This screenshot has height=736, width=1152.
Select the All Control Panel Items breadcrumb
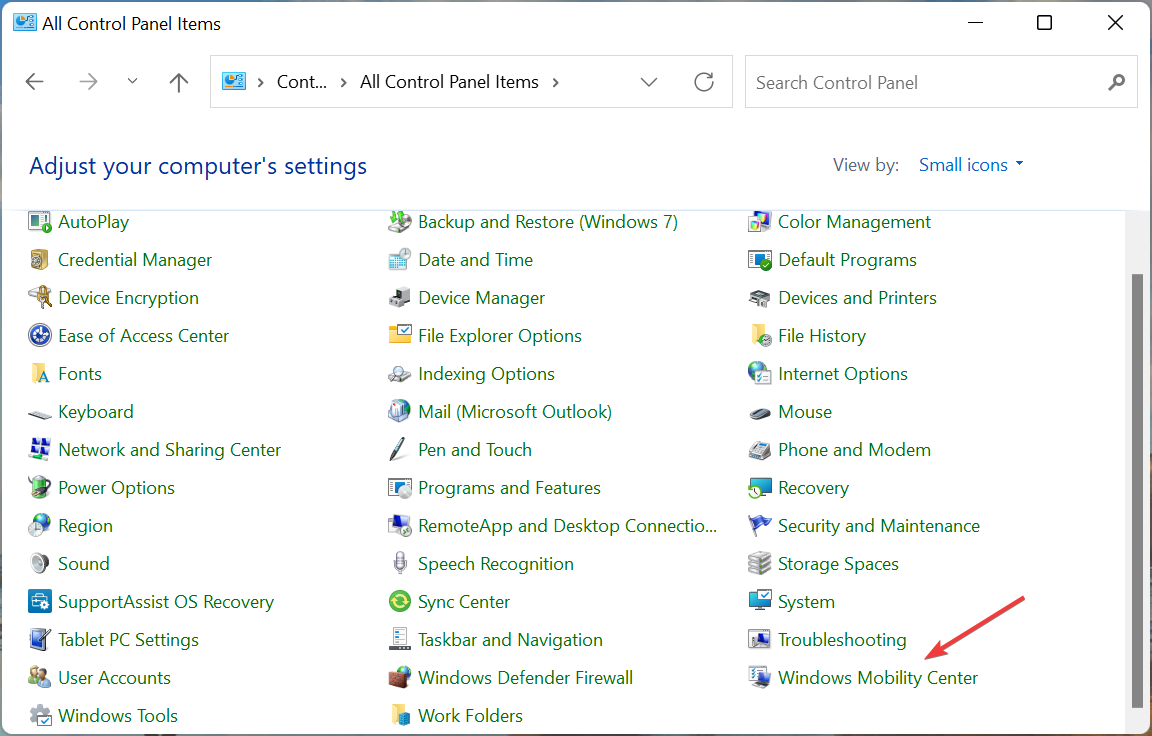(449, 82)
